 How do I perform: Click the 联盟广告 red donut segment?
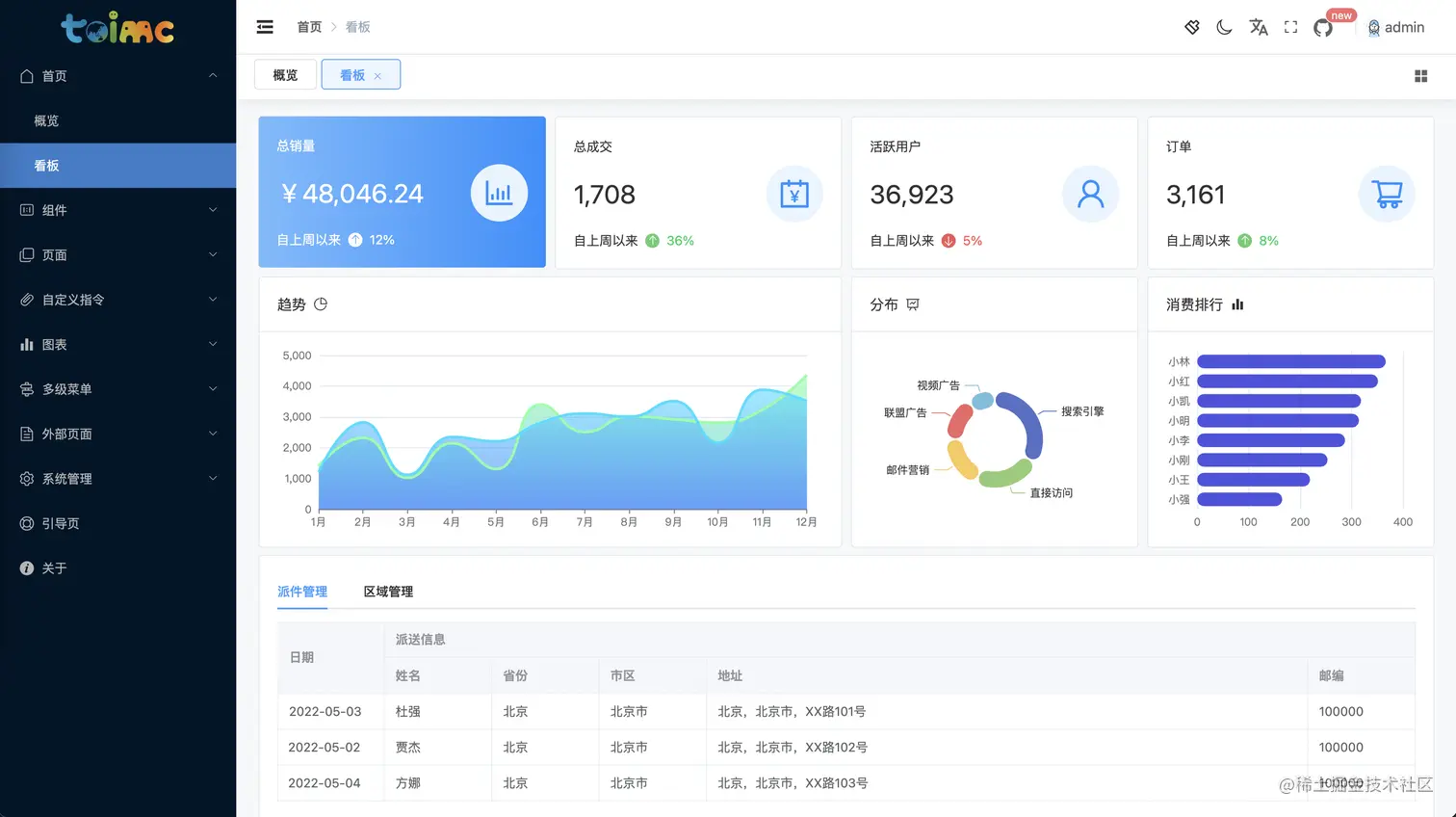[960, 421]
